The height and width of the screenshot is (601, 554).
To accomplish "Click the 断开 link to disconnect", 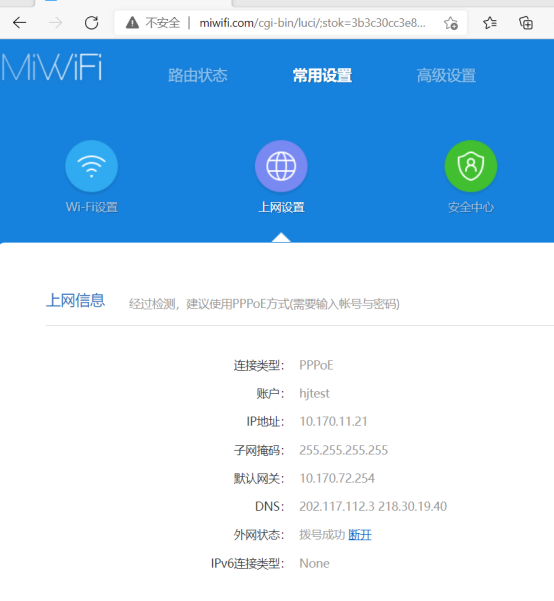I will pos(360,535).
